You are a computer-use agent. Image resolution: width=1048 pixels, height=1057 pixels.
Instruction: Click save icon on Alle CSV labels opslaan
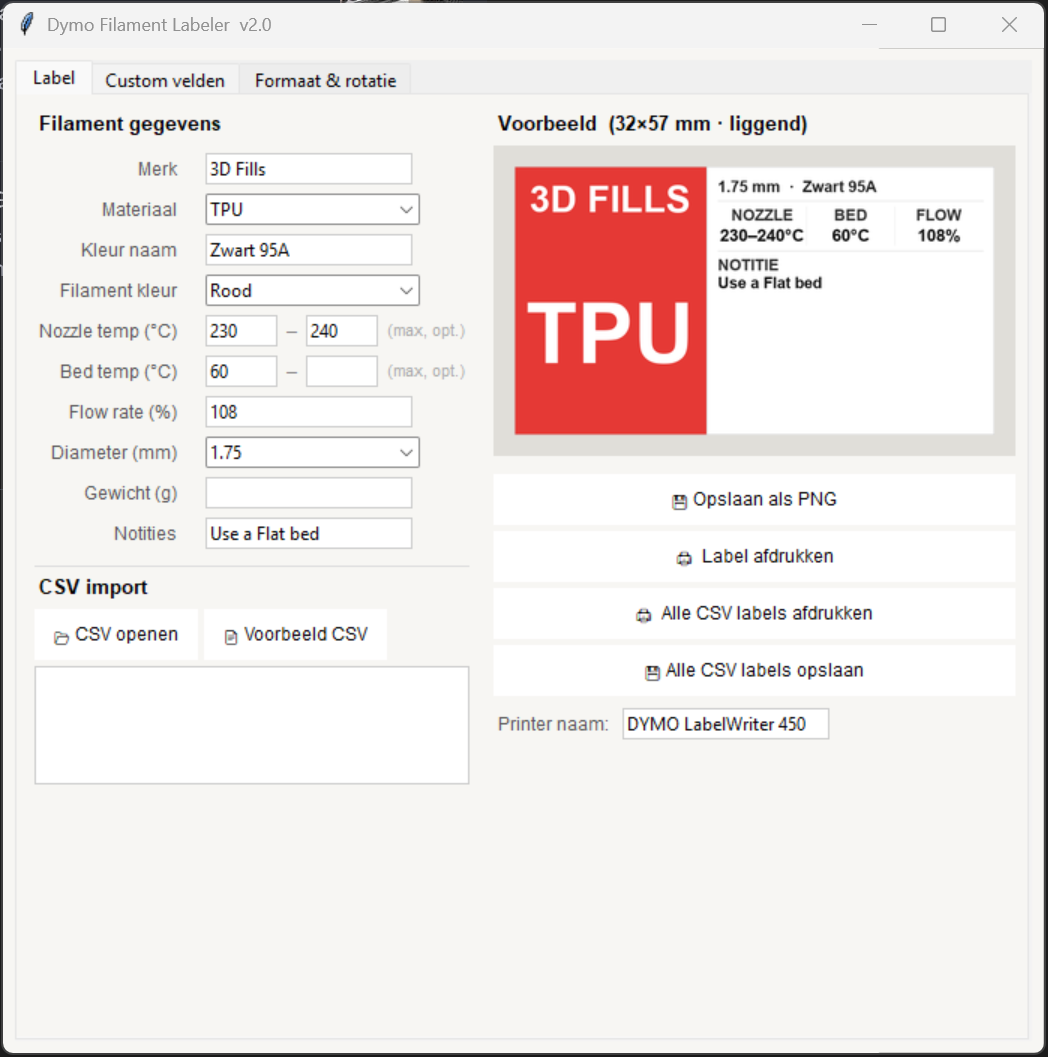coord(652,673)
